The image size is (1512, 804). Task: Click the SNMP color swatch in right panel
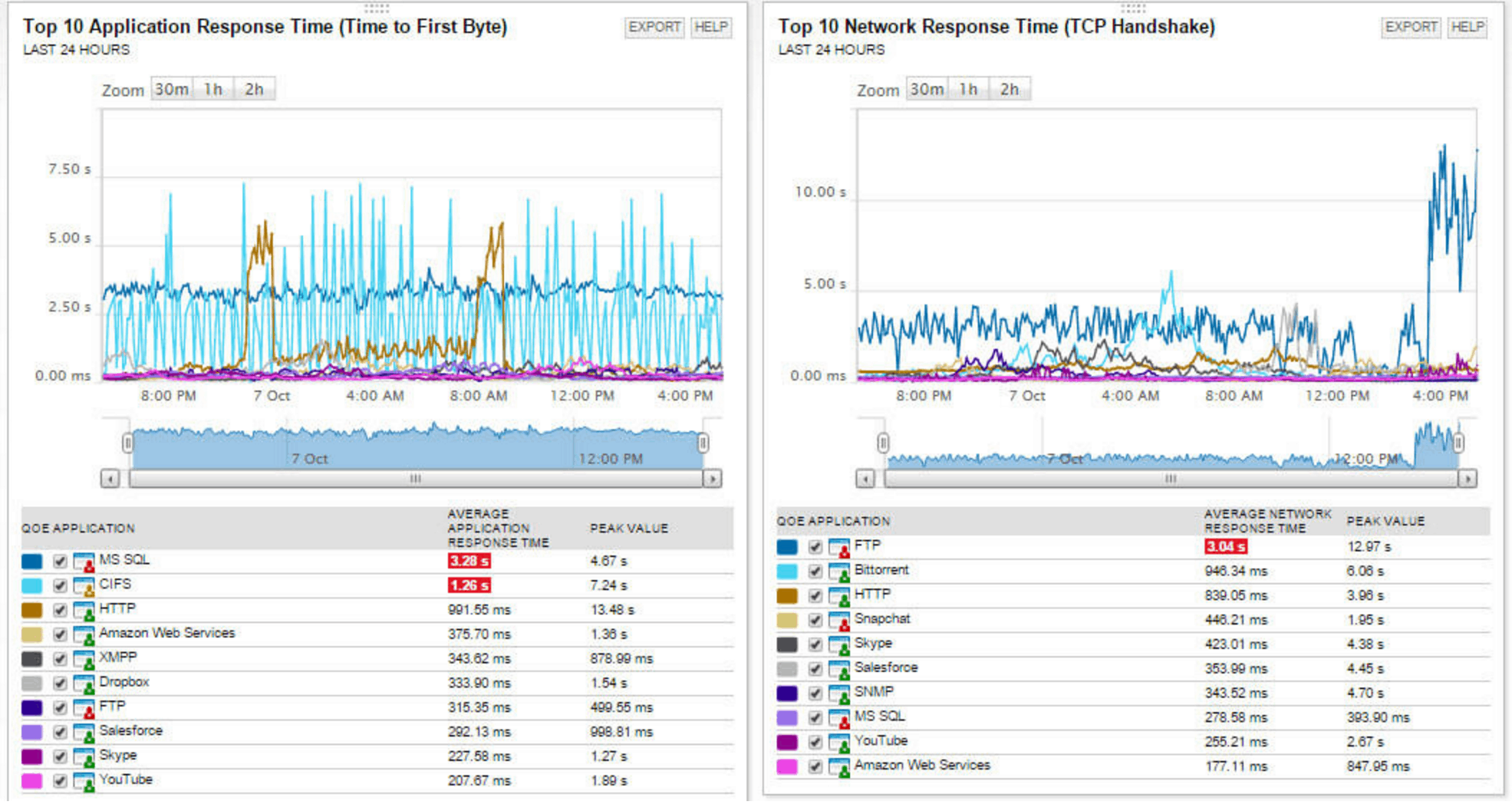[x=788, y=692]
